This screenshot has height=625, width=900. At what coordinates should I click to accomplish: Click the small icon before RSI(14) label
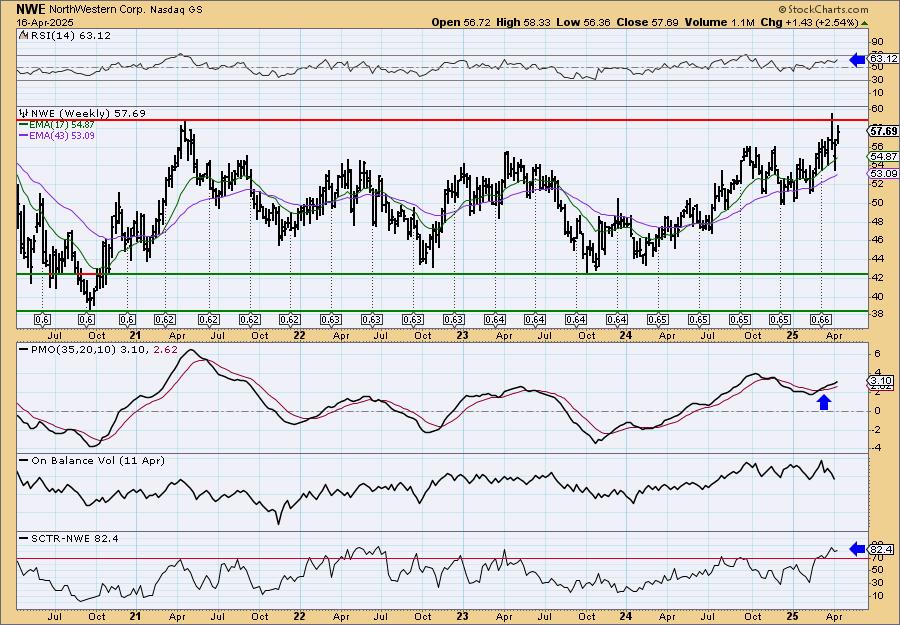click(22, 35)
